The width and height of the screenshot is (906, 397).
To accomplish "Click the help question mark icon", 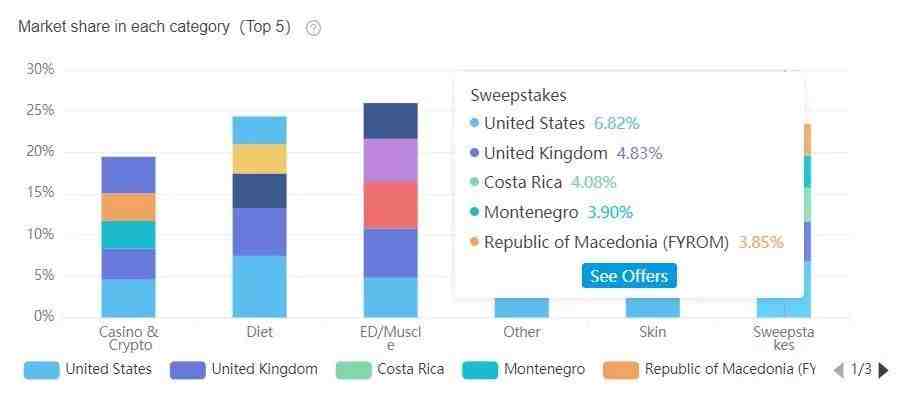I will [313, 28].
